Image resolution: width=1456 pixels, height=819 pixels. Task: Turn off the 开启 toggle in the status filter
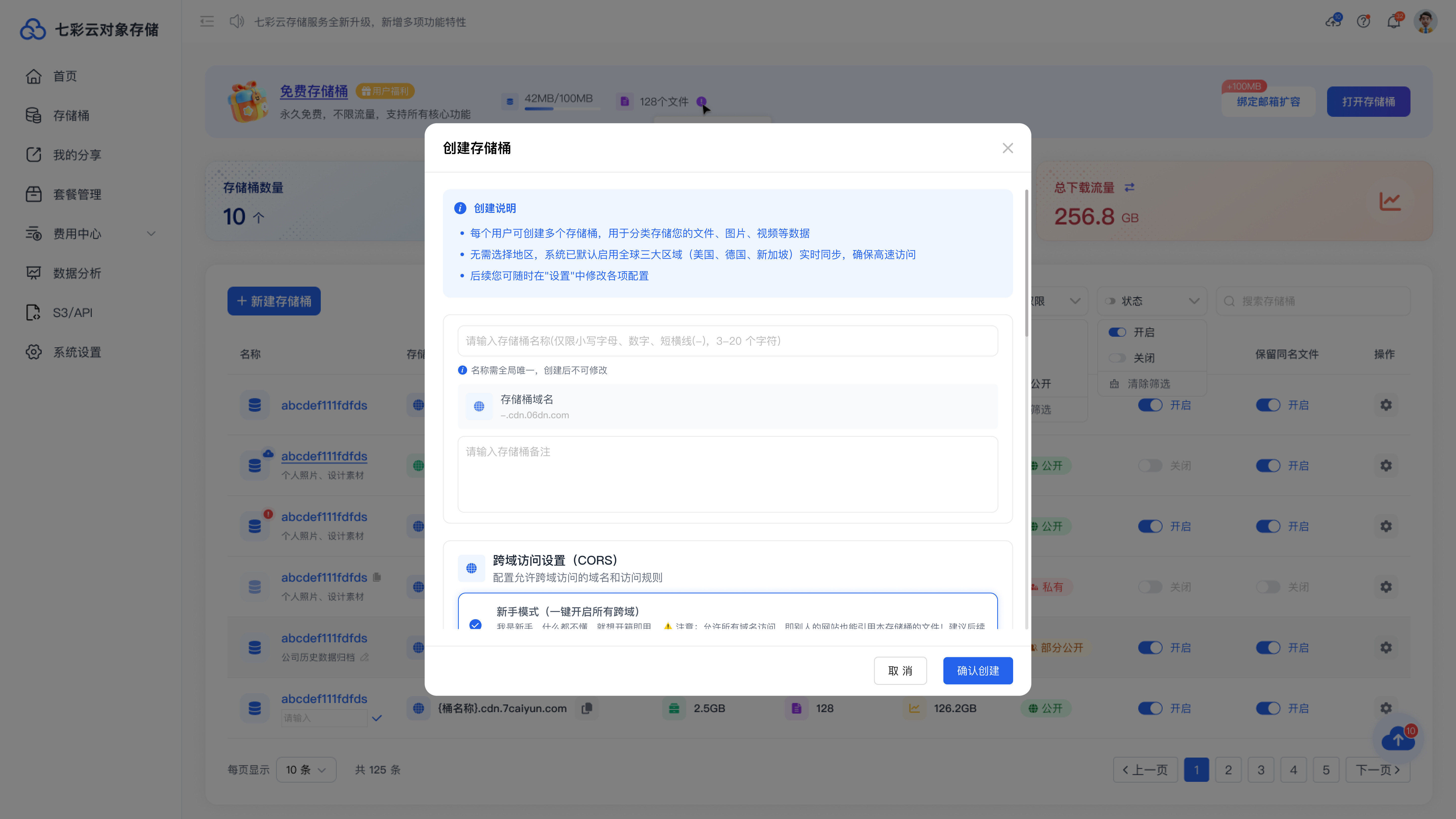(1117, 332)
